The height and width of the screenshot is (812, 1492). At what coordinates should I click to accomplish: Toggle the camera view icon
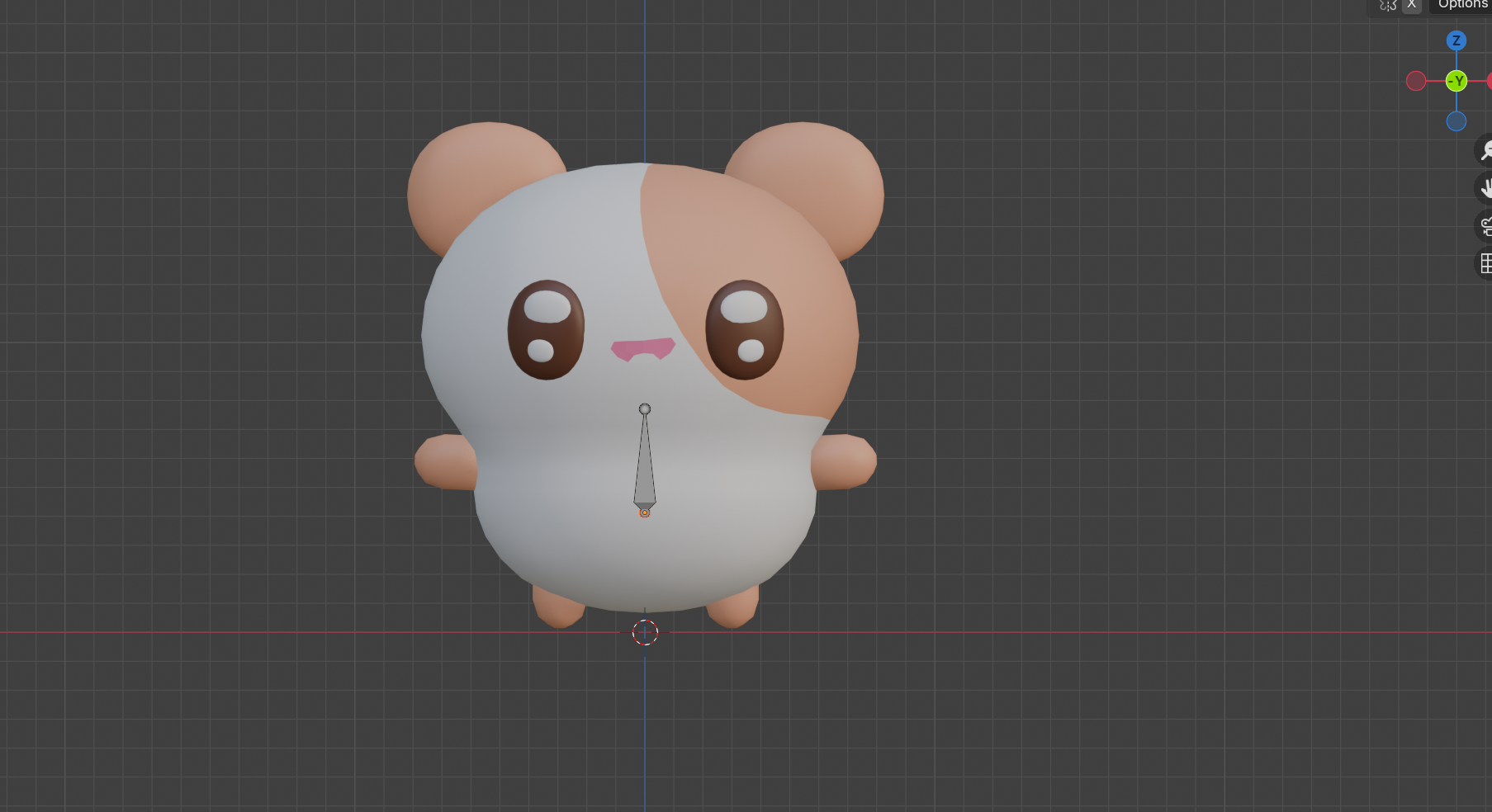coord(1485,226)
